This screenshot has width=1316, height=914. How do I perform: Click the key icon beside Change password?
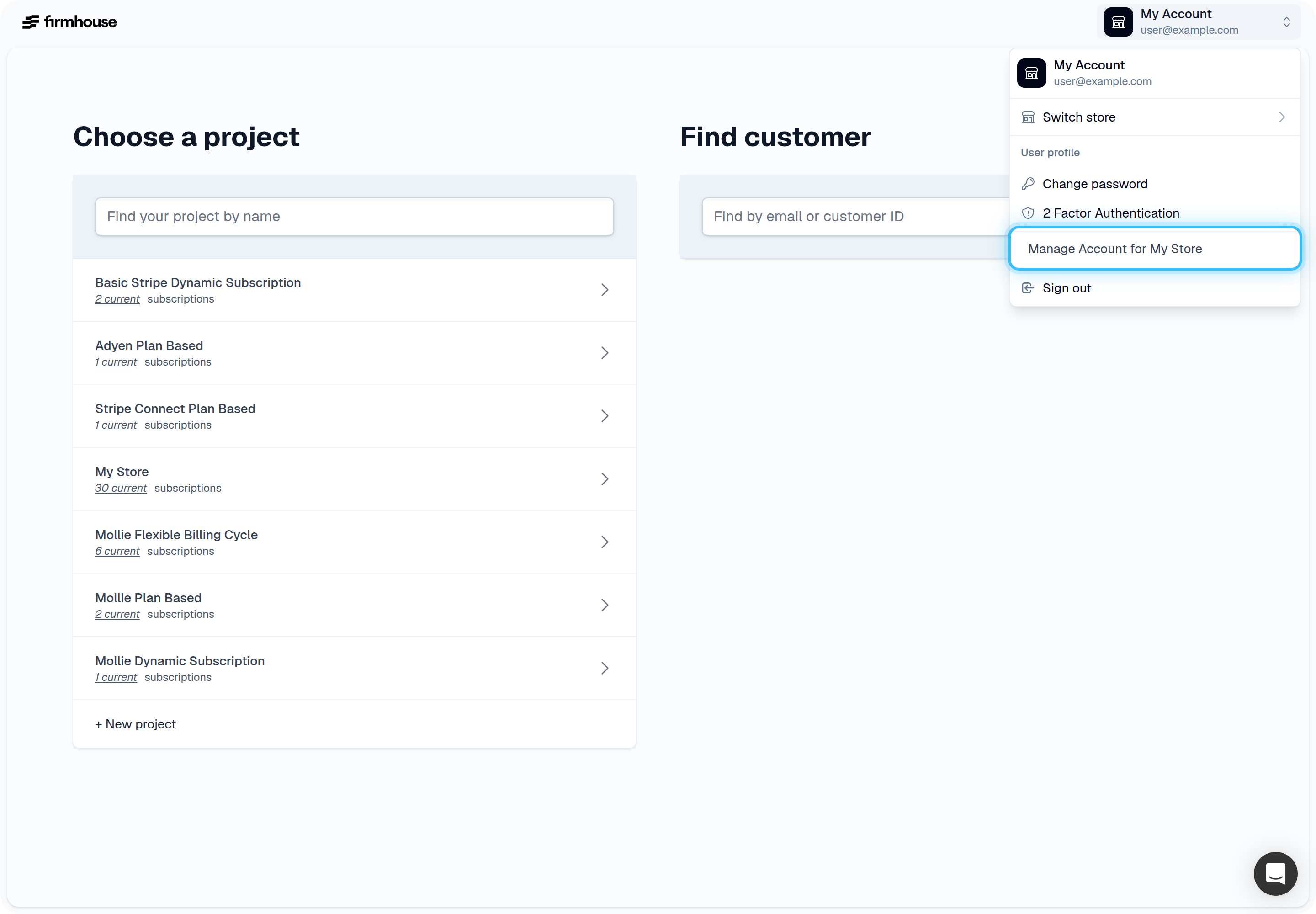tap(1028, 184)
